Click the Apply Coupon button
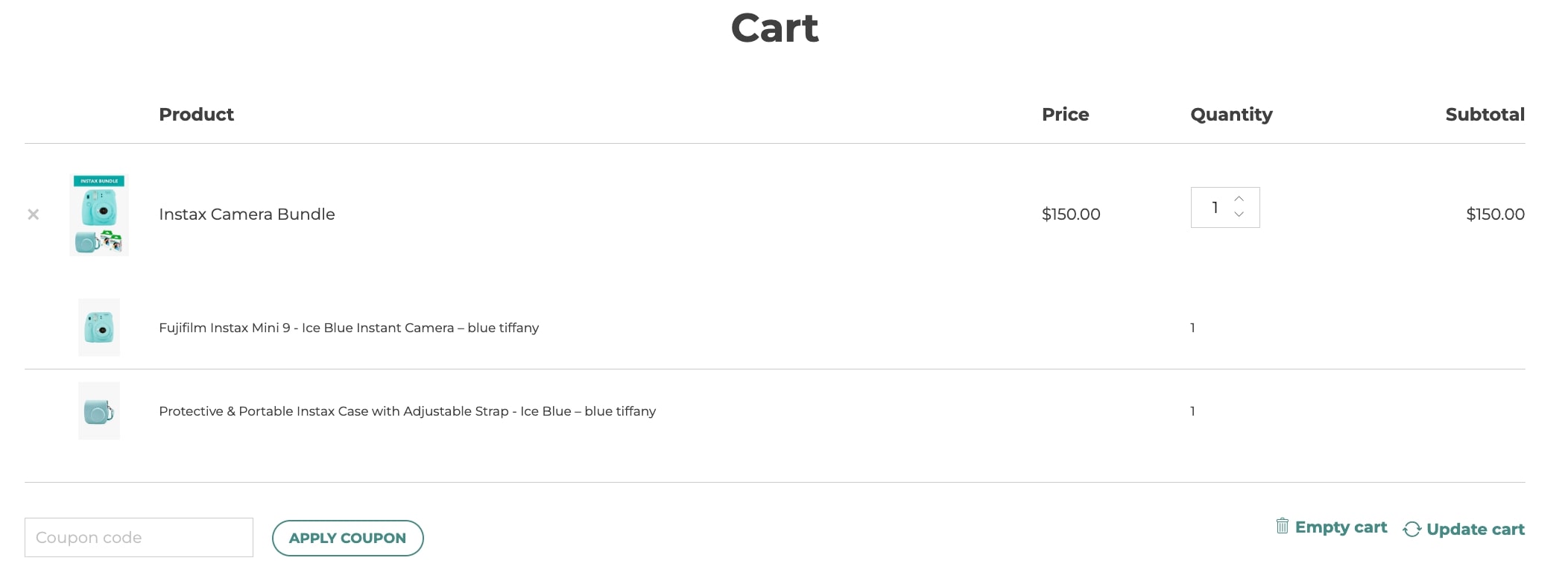The height and width of the screenshot is (584, 1568). 348,538
